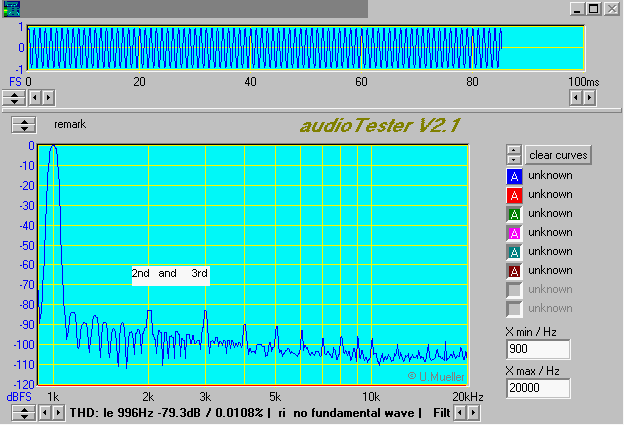Click the up/down stepper beside remark
This screenshot has width=624, height=425.
(24, 125)
